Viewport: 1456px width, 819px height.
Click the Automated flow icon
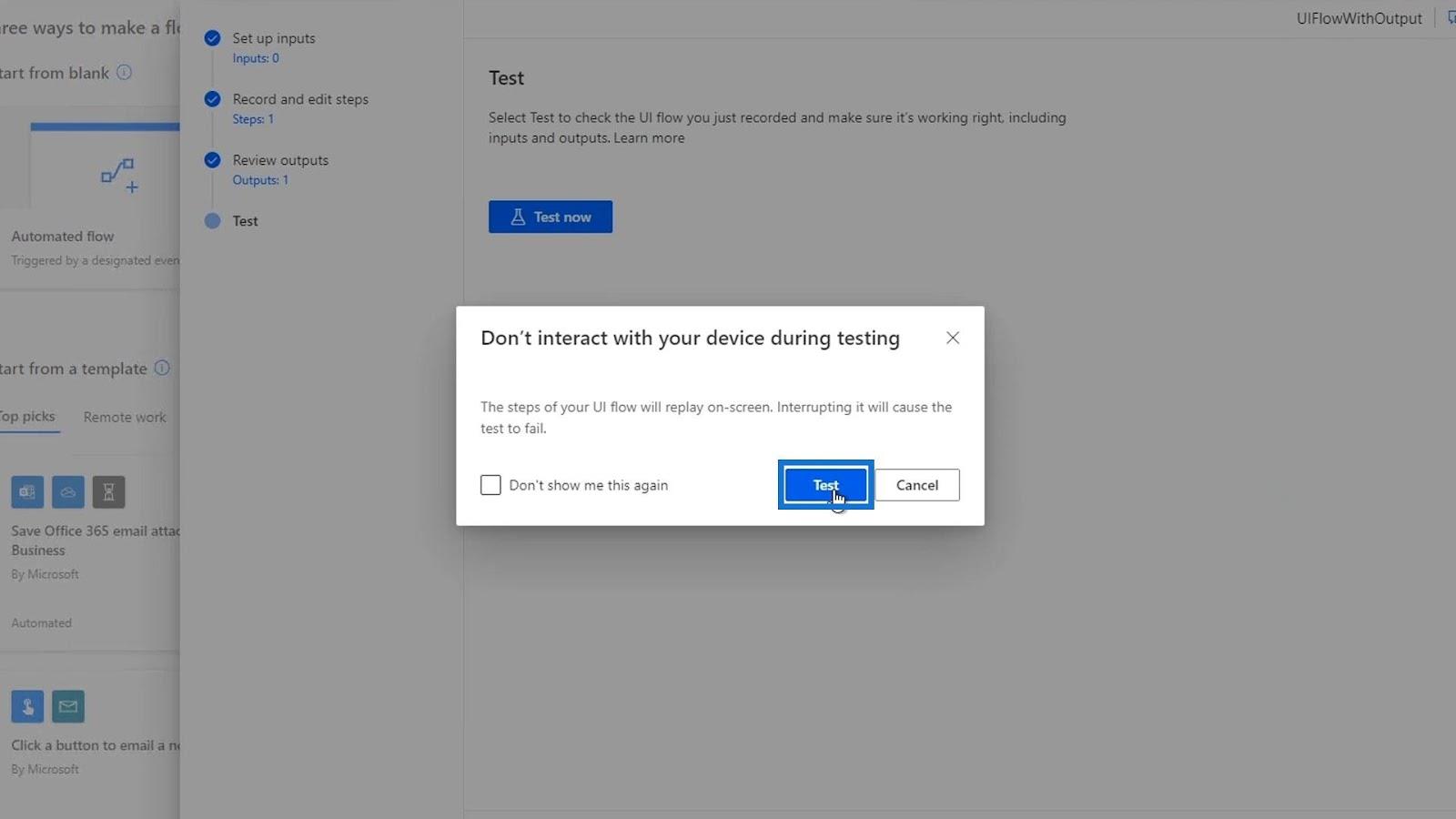(x=119, y=175)
